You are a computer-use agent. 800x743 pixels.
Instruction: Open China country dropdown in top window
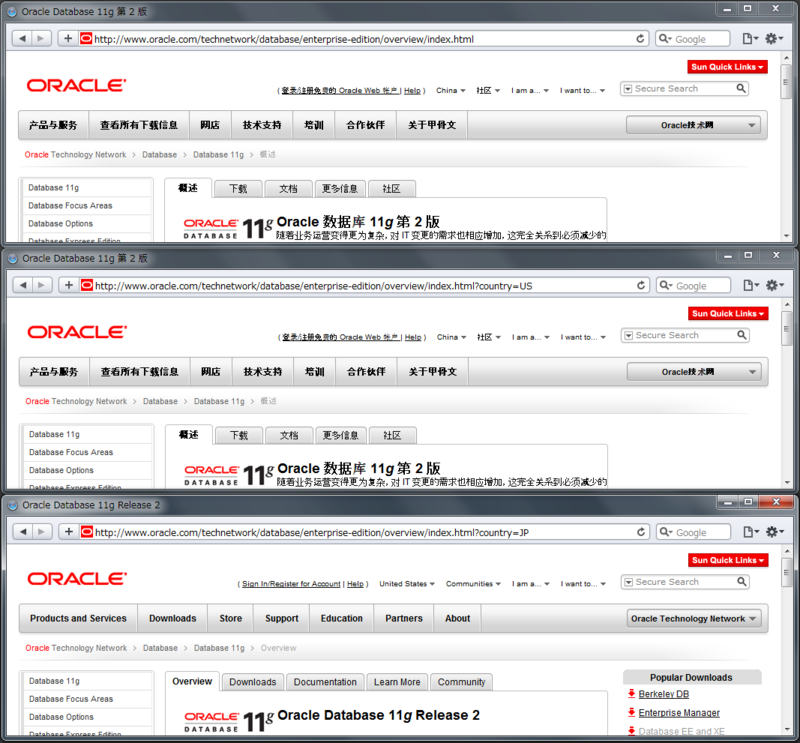click(451, 90)
